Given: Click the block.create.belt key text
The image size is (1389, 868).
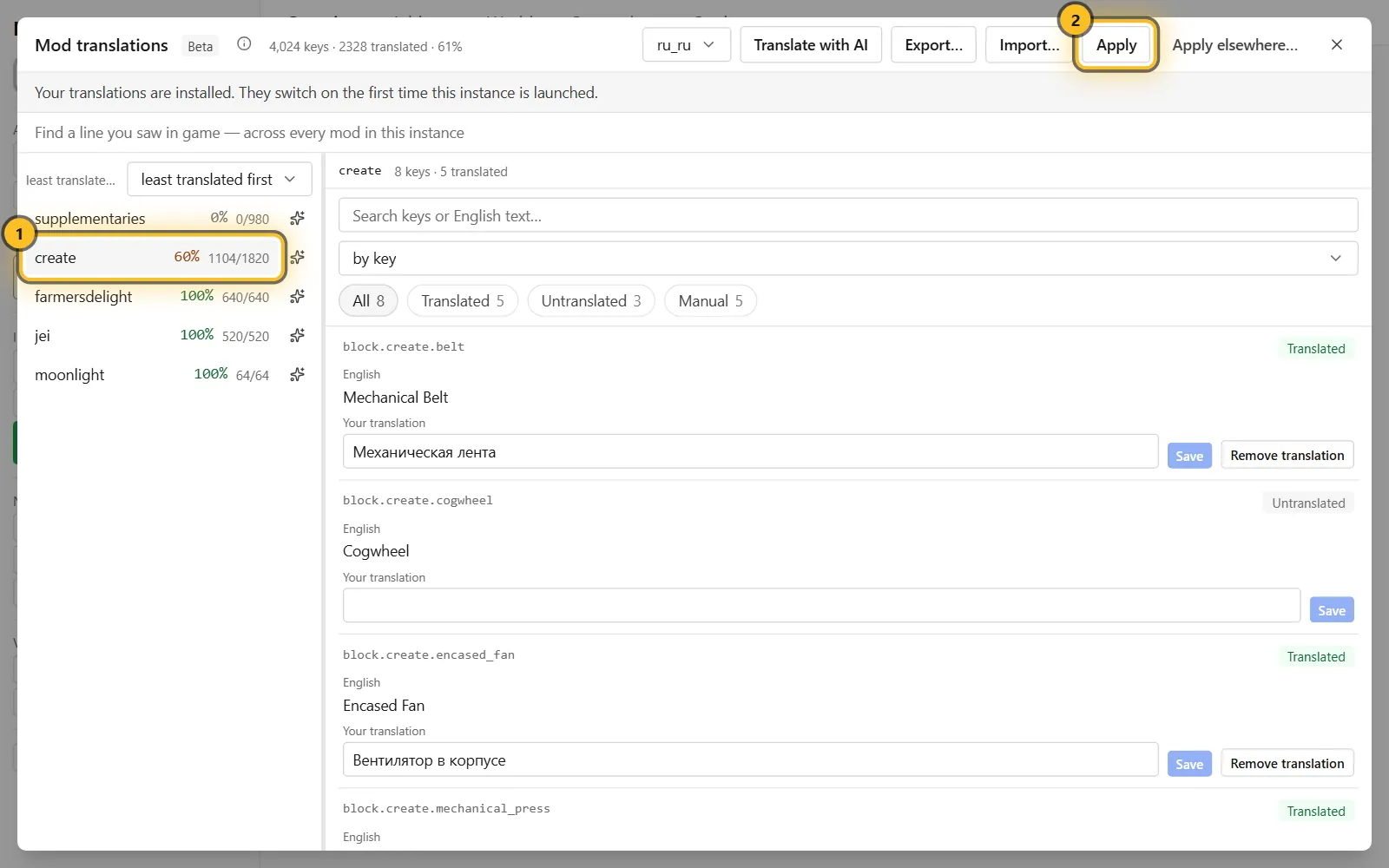Looking at the screenshot, I should 404,346.
